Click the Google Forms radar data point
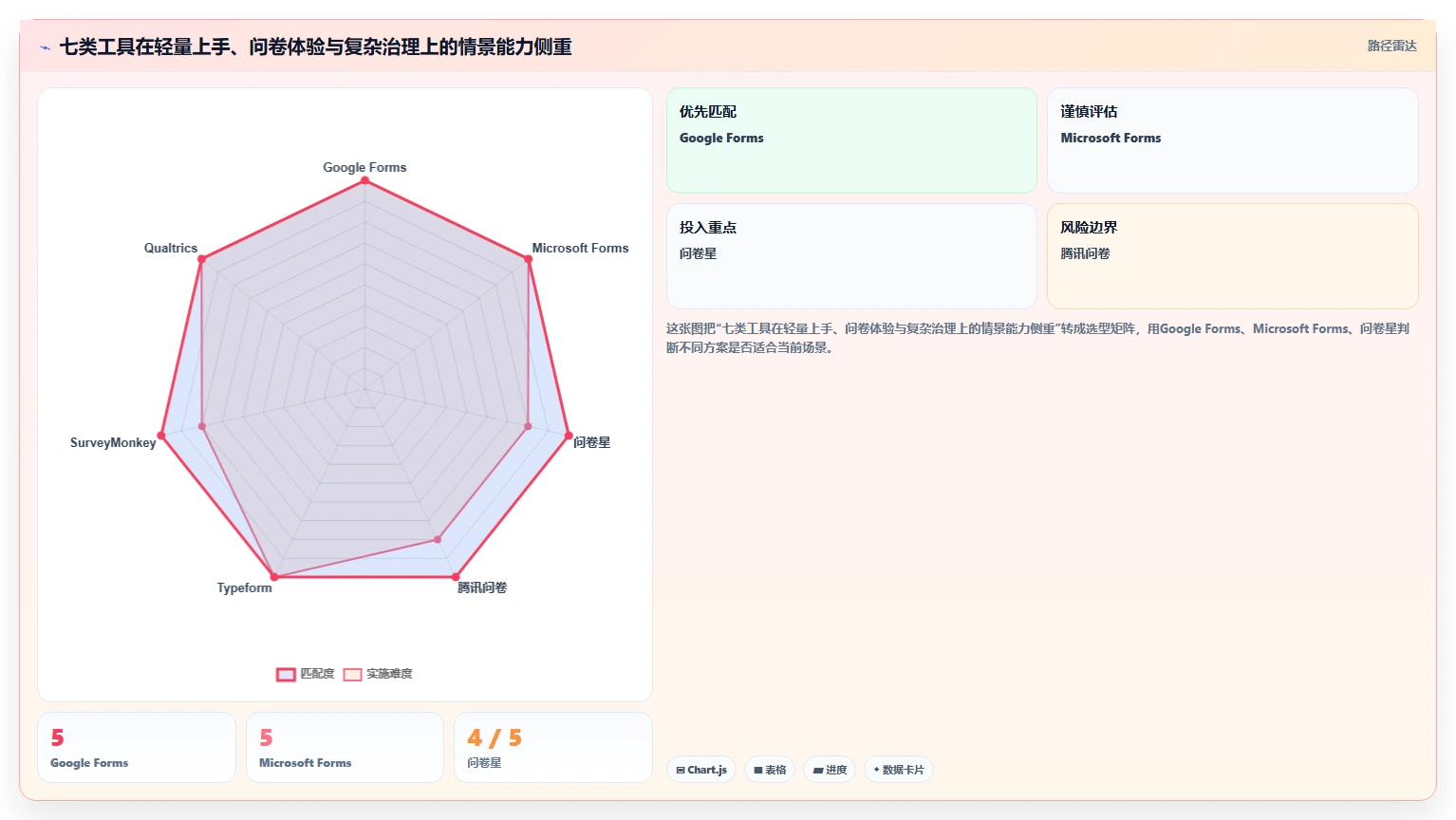 364,180
